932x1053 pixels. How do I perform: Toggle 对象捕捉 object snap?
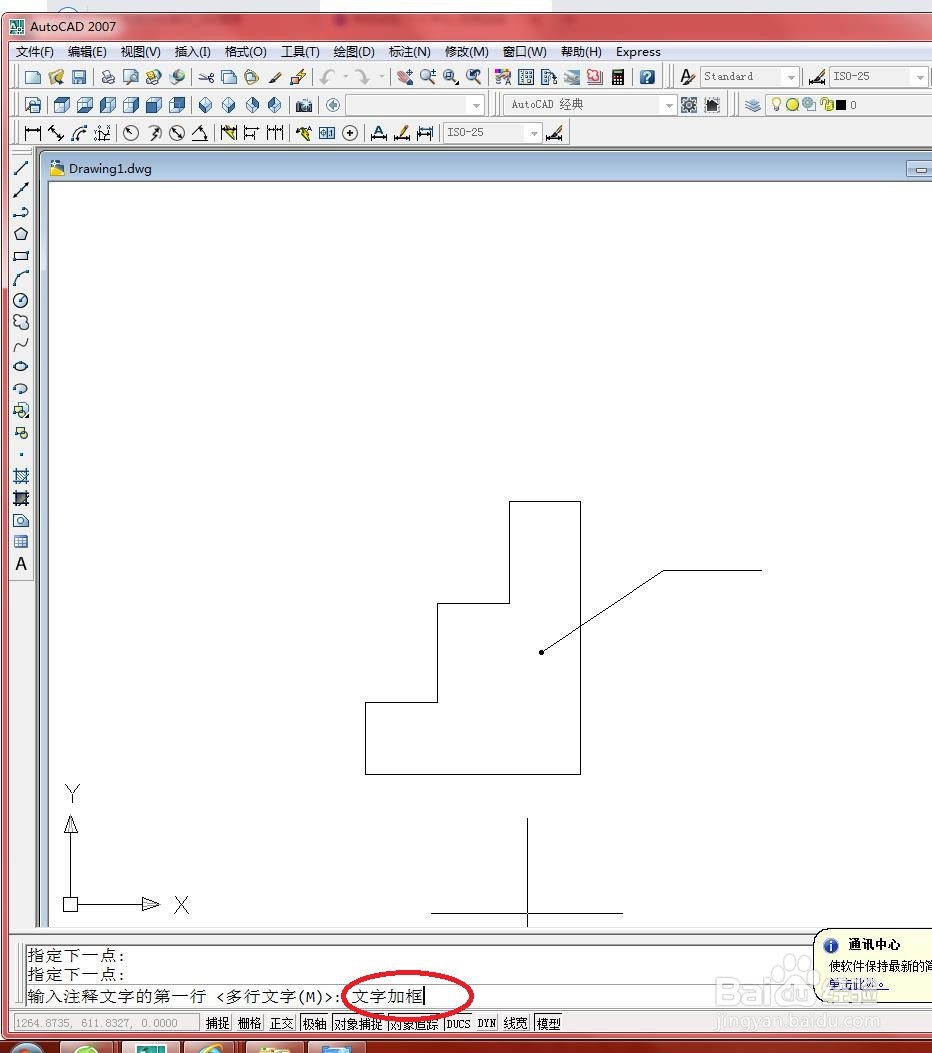click(x=358, y=1023)
